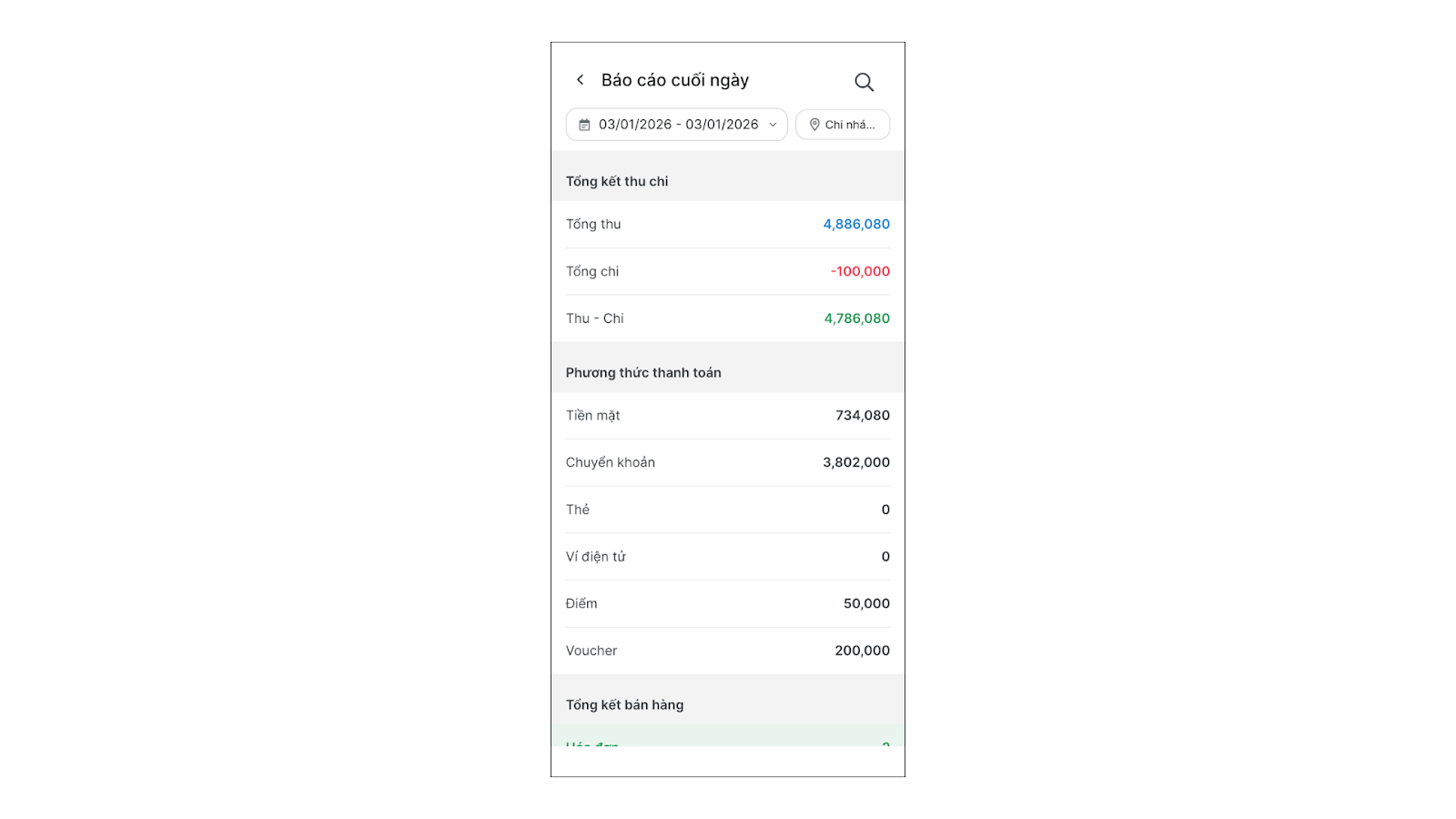Open the Điểm payment row

click(727, 603)
